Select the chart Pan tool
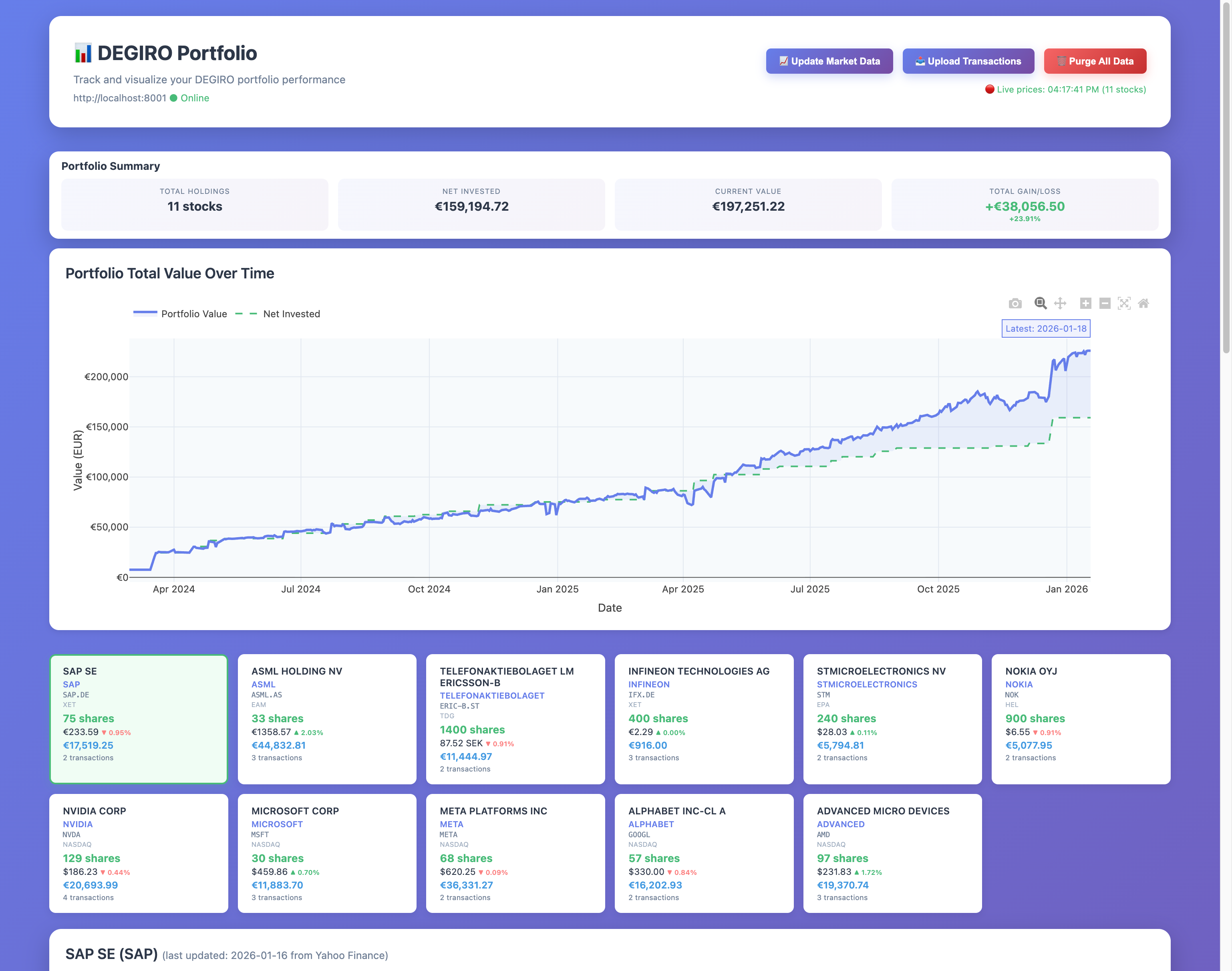 1060,304
